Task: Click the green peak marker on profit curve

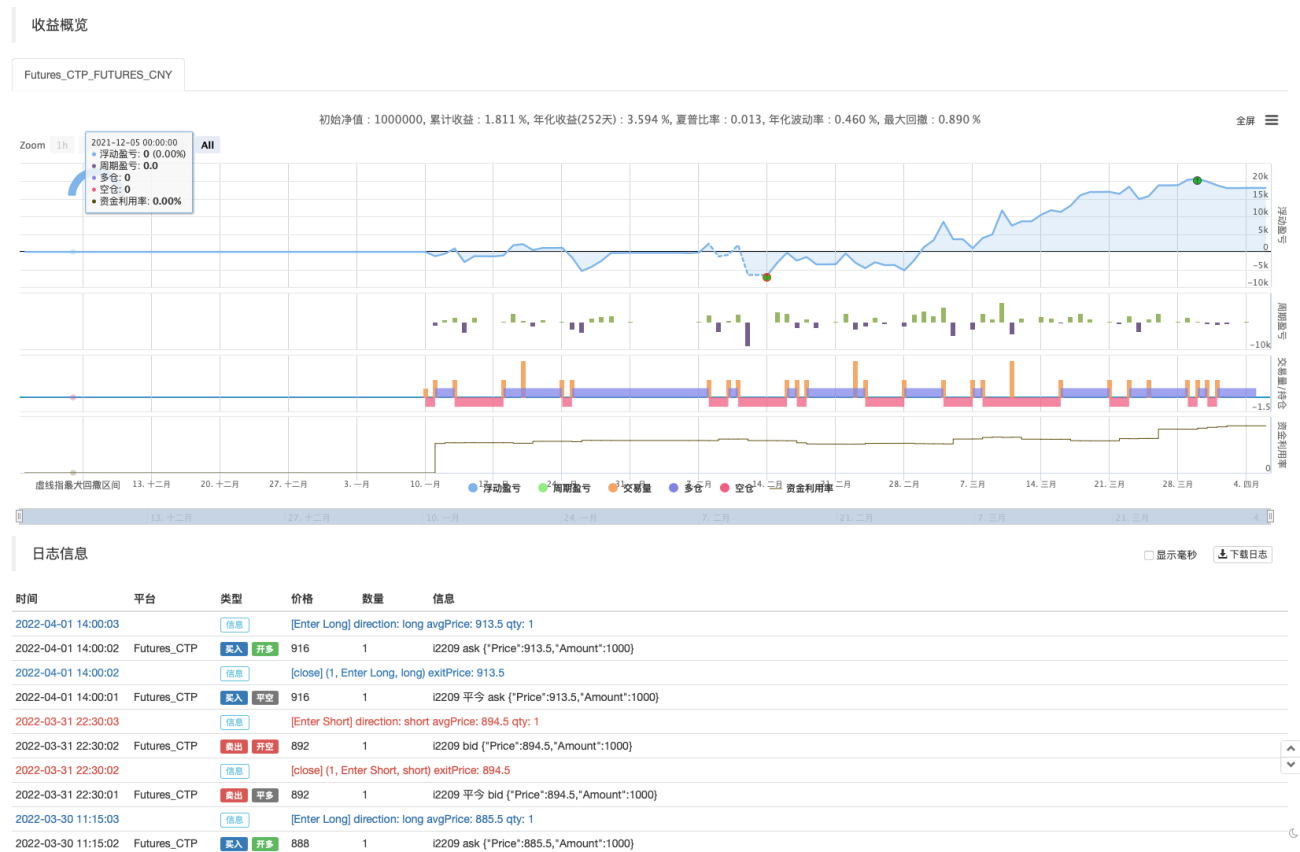Action: click(1197, 180)
